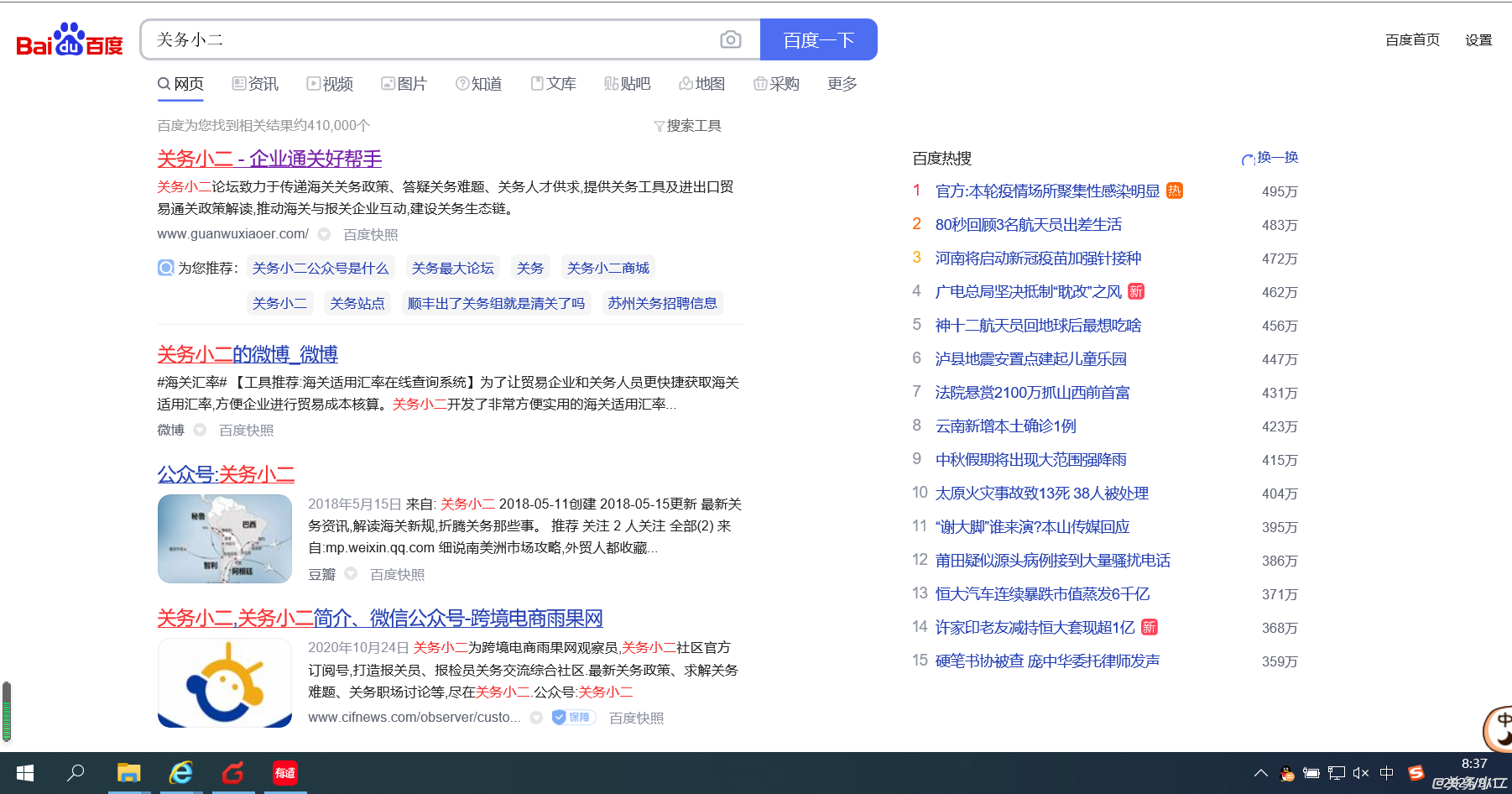Image resolution: width=1512 pixels, height=794 pixels.
Task: Expand arrow next to 豆瓣 source
Action: 351,574
